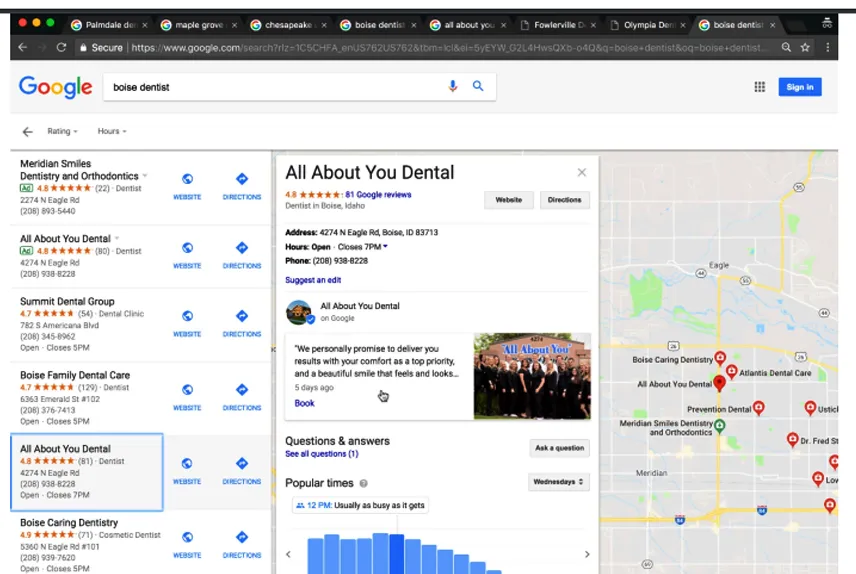The height and width of the screenshot is (574, 856).
Task: Open the Google apps grid
Action: click(x=759, y=87)
